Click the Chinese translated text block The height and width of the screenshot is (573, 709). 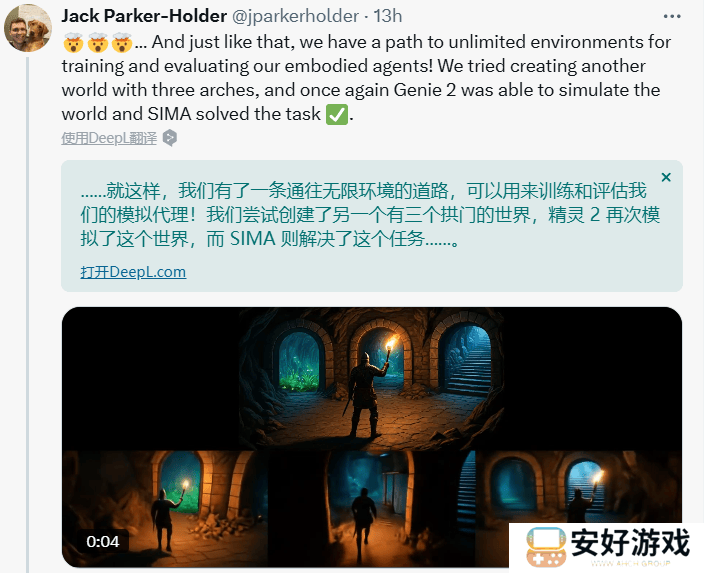(x=370, y=215)
